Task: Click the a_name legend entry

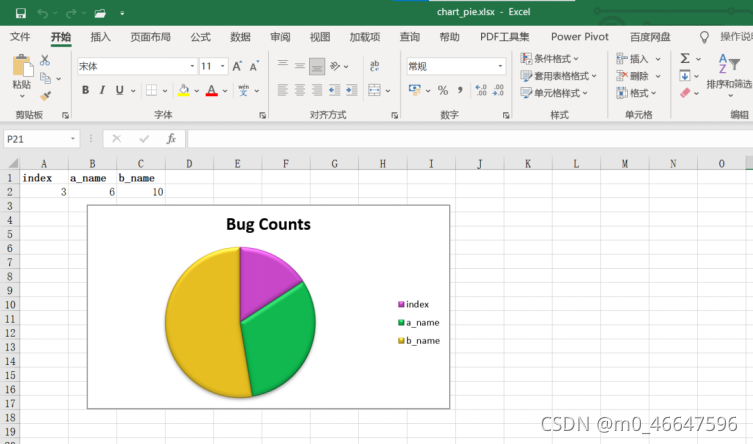Action: pos(419,323)
